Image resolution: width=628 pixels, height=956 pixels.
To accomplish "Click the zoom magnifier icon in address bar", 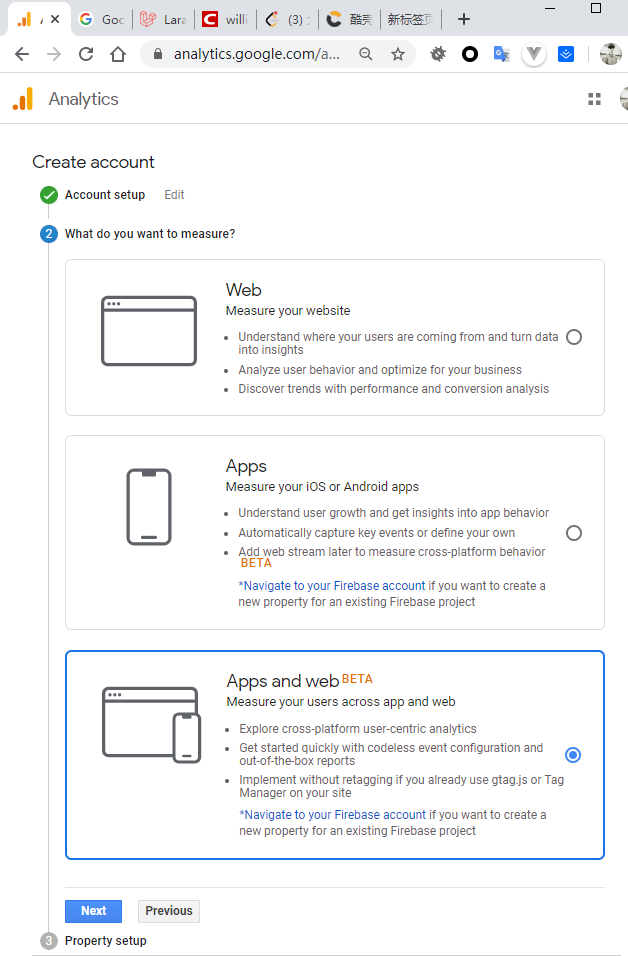I will tap(368, 54).
